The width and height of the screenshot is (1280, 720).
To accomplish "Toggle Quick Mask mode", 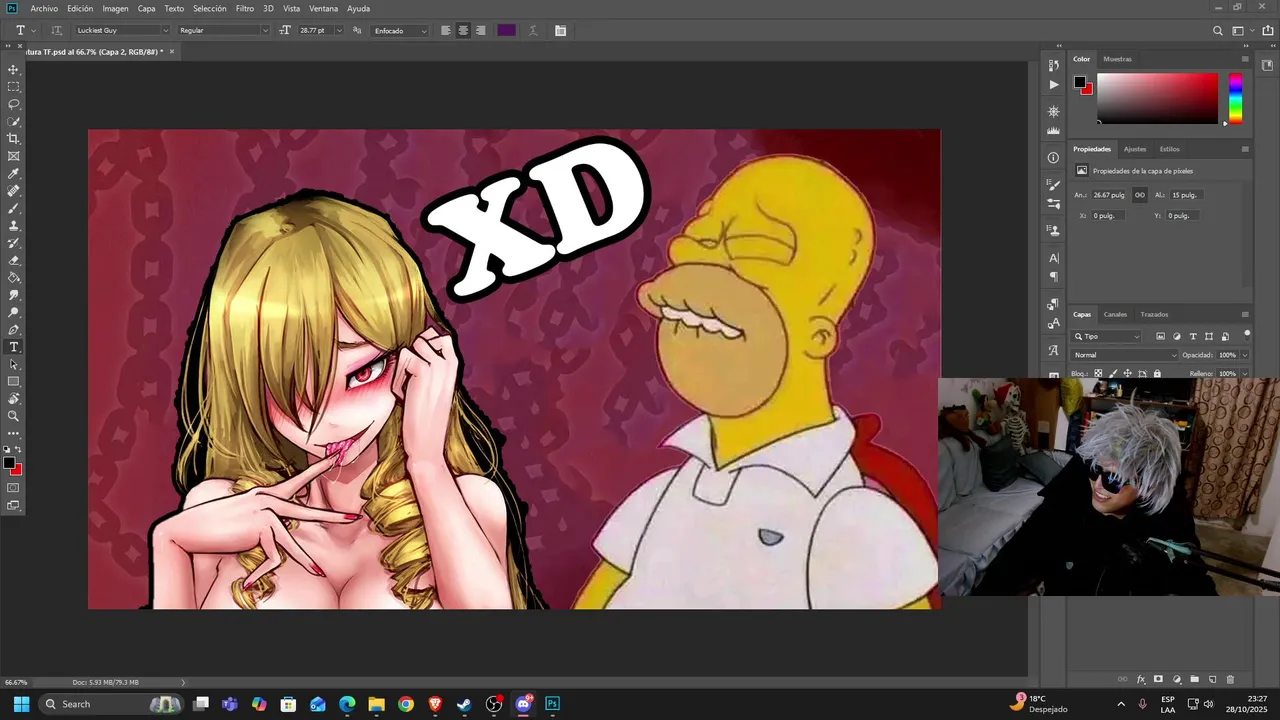I will [x=14, y=488].
